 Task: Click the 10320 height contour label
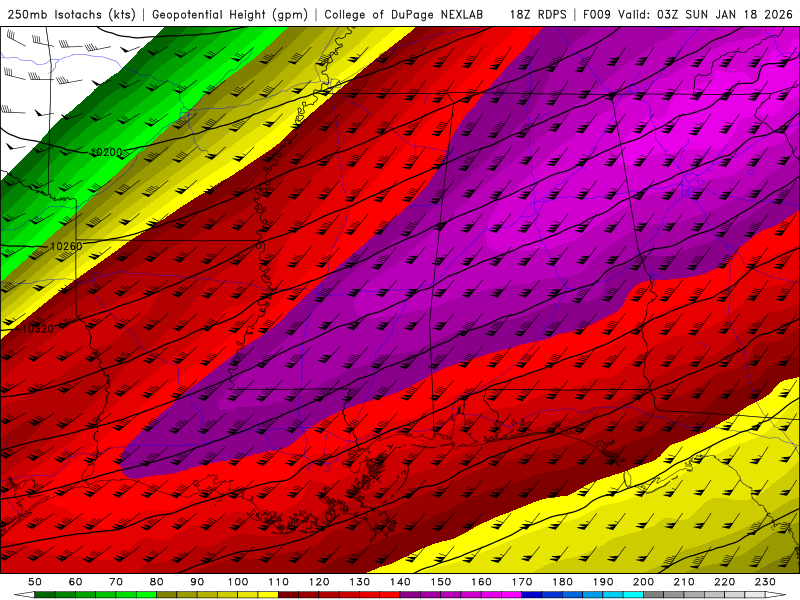[38, 329]
